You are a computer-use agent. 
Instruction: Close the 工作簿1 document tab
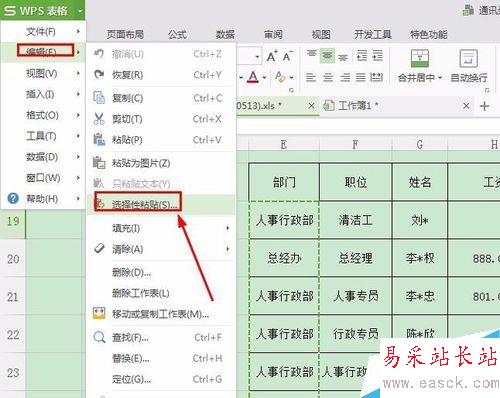(466, 106)
